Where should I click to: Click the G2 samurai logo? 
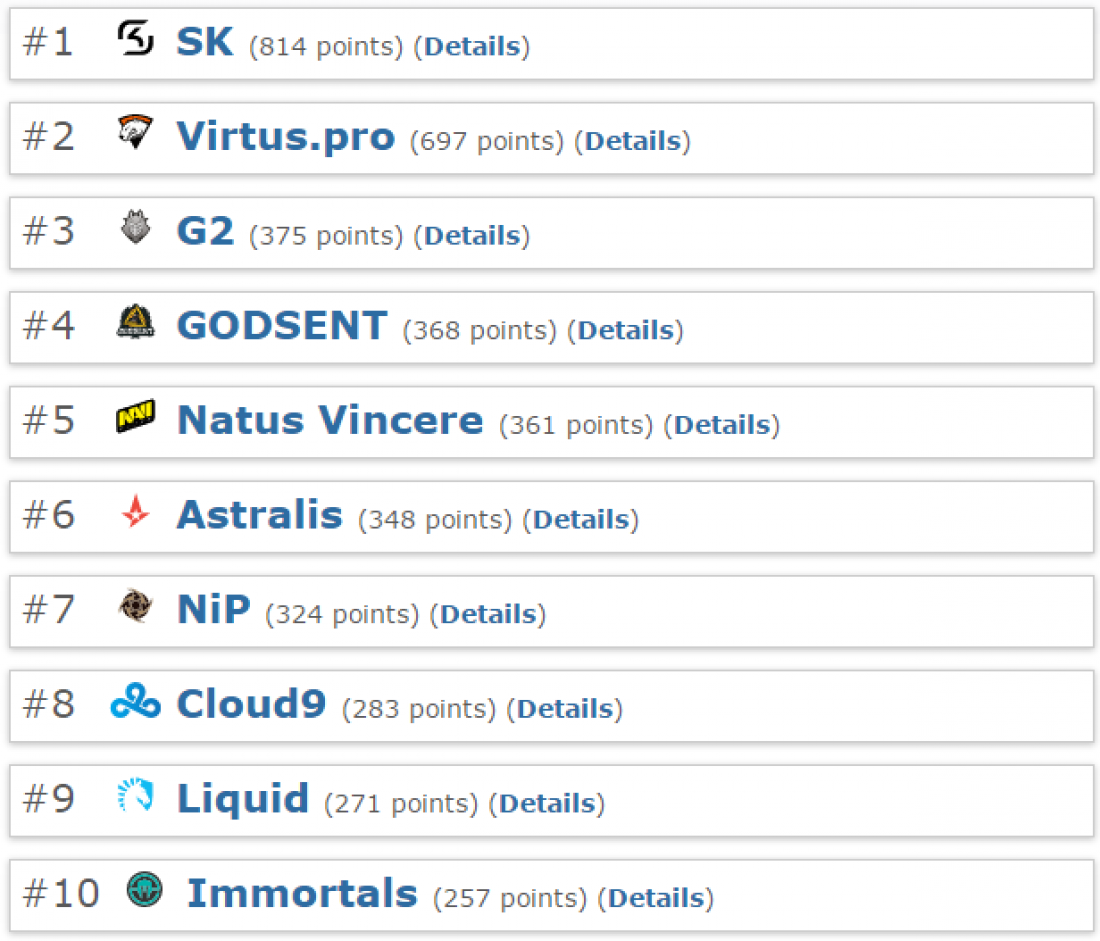(135, 227)
